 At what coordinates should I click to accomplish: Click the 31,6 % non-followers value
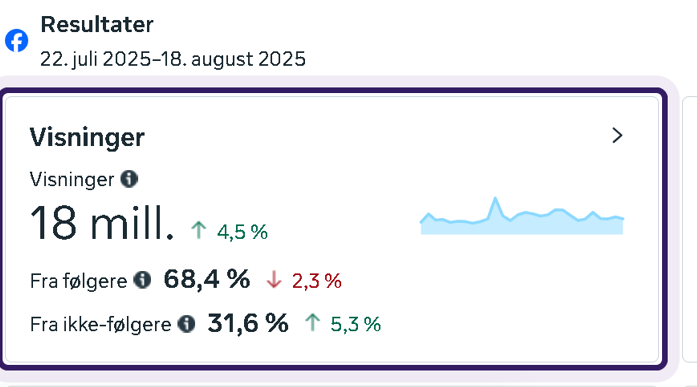248,323
